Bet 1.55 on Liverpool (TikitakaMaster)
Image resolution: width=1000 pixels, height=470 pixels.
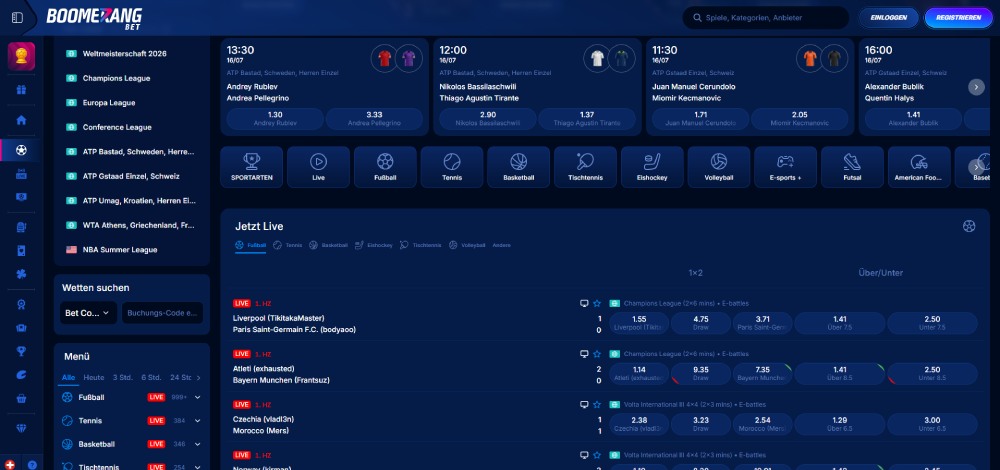(639, 323)
